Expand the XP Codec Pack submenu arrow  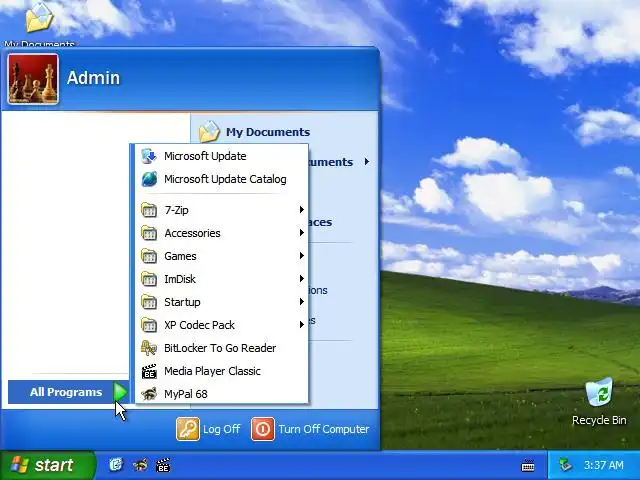(x=302, y=324)
